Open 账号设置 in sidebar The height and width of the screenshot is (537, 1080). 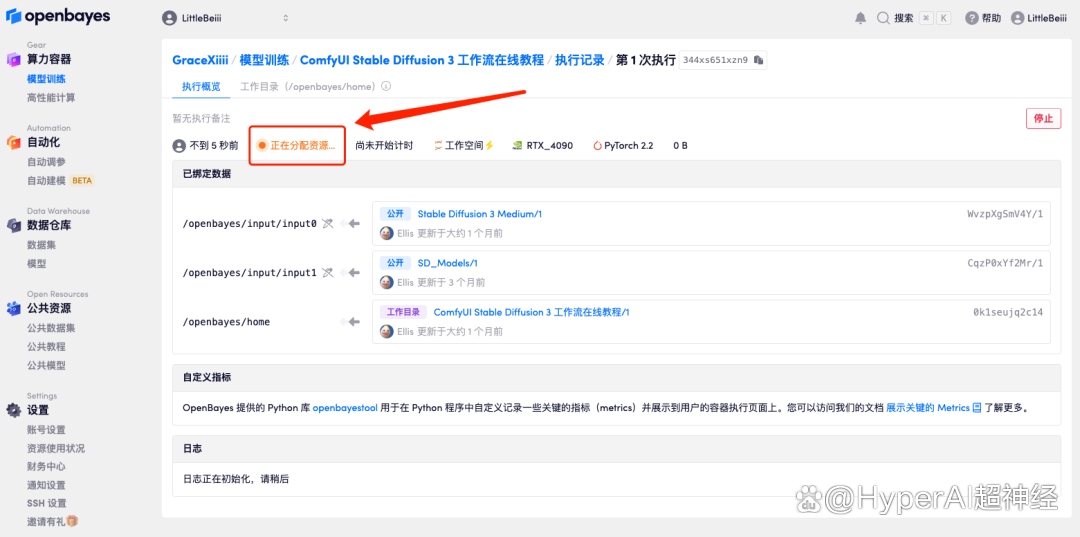point(47,430)
